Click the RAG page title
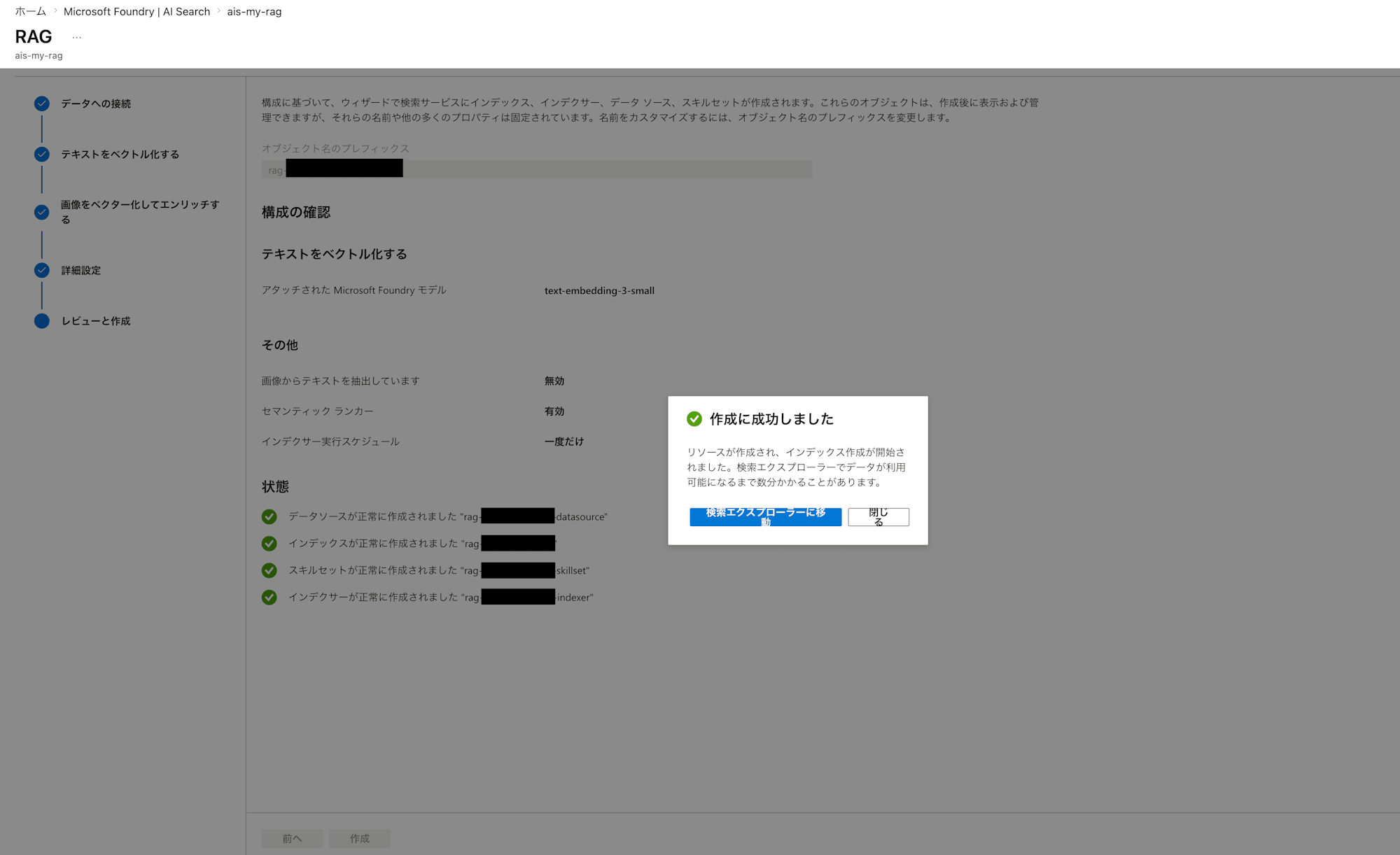The image size is (1400, 855). click(34, 36)
